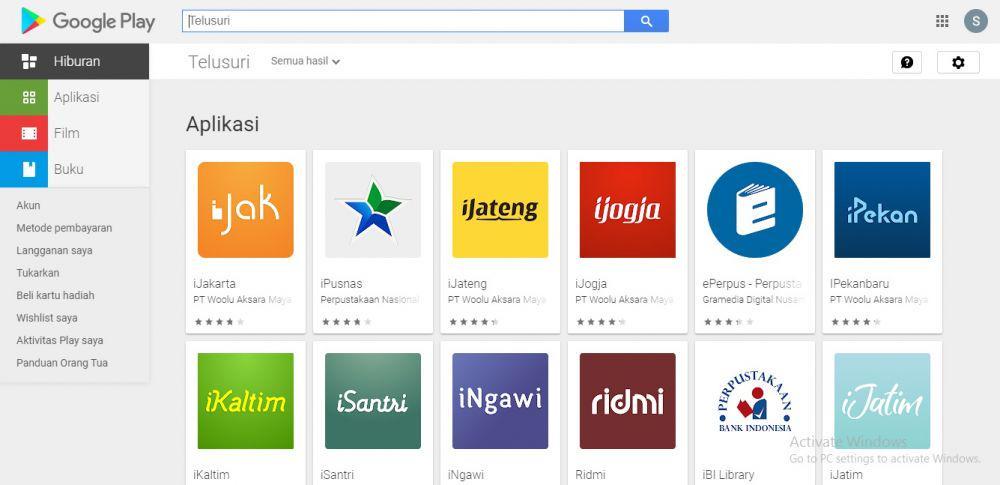Screen dimensions: 1000x485
Task: Click the Aplikasi section heading
Action: point(222,124)
